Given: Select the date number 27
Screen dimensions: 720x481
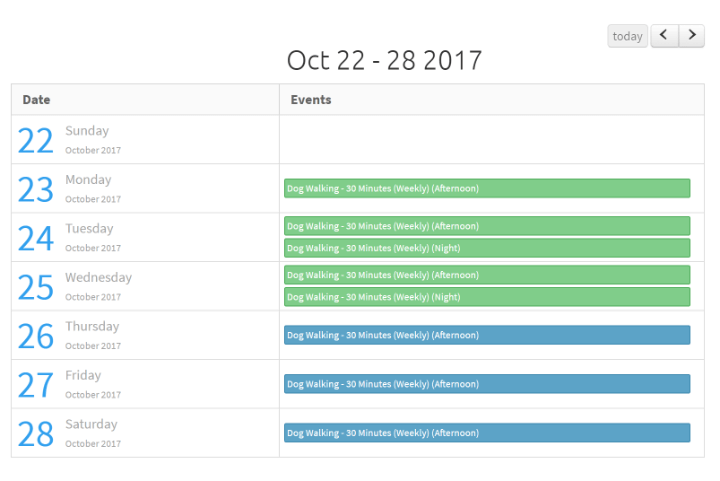Looking at the screenshot, I should pyautogui.click(x=36, y=386).
